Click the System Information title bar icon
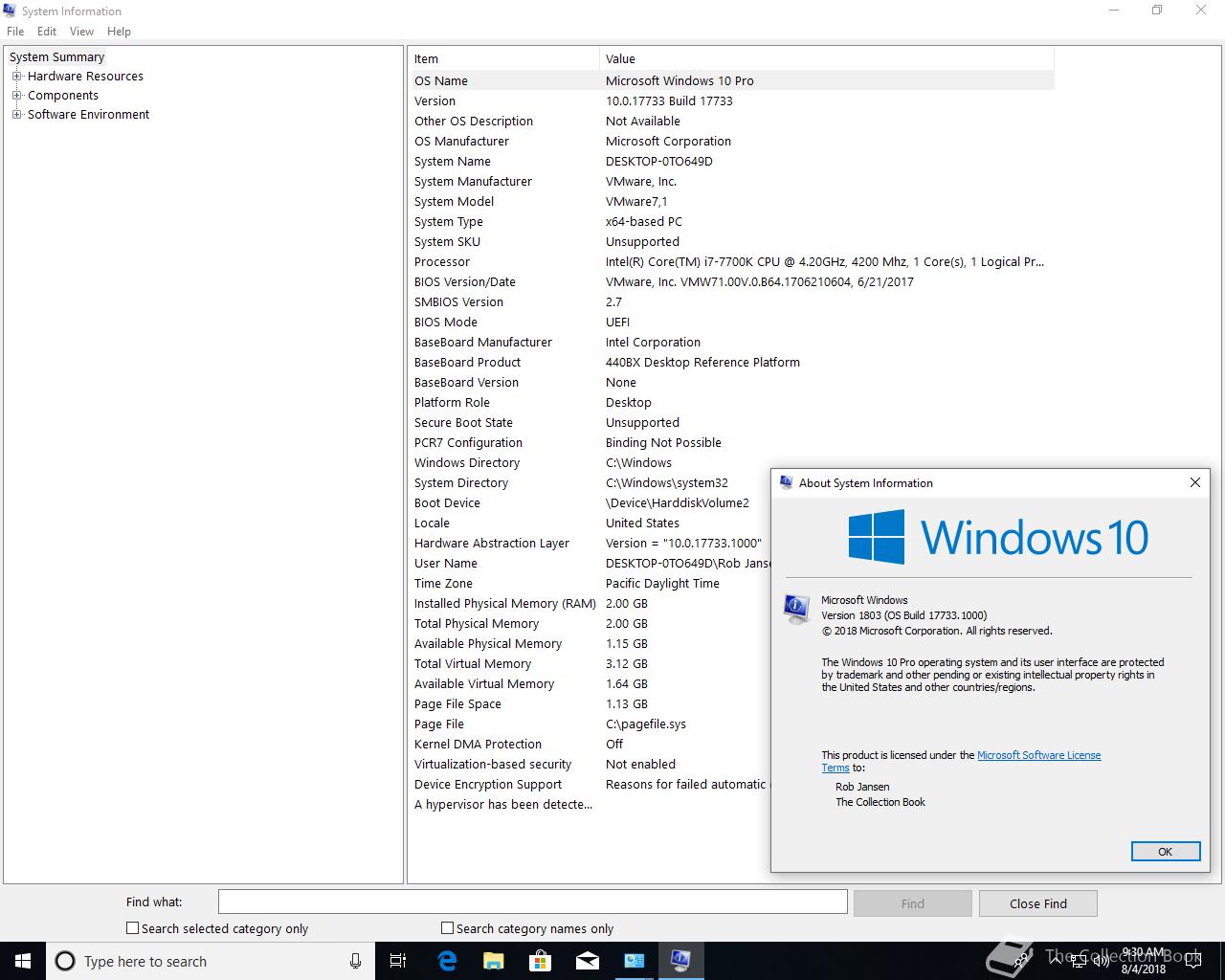Viewport: 1225px width, 980px height. (x=10, y=11)
